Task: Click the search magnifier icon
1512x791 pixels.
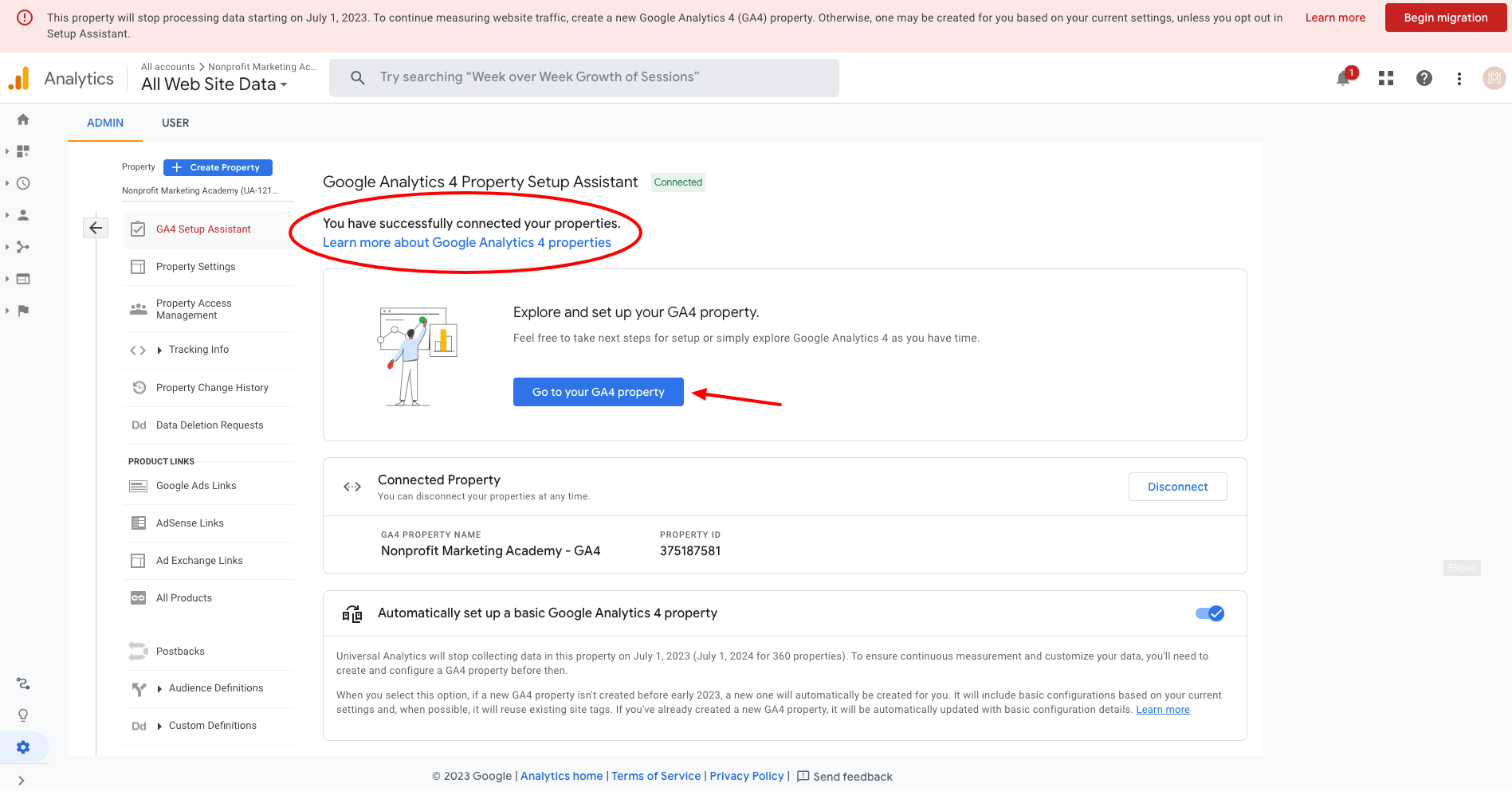Action: point(358,77)
